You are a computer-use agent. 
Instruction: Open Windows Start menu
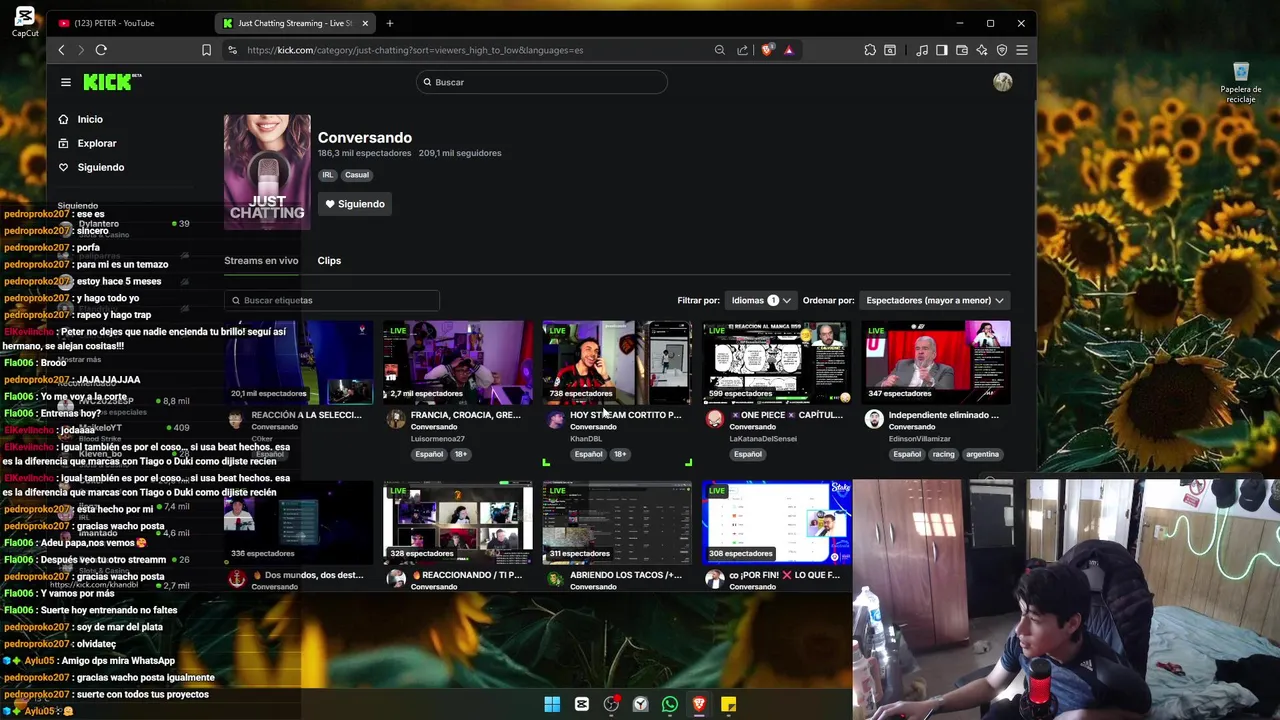[x=552, y=705]
